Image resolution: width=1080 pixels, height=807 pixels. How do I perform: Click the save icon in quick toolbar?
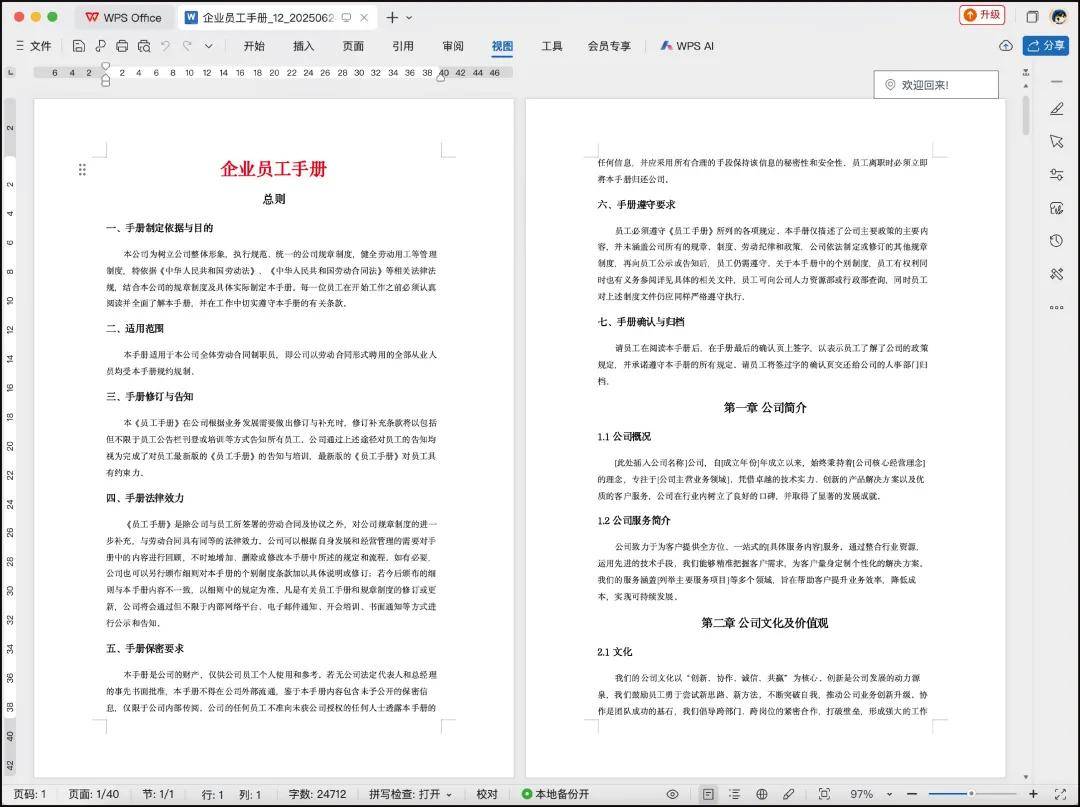(x=79, y=46)
